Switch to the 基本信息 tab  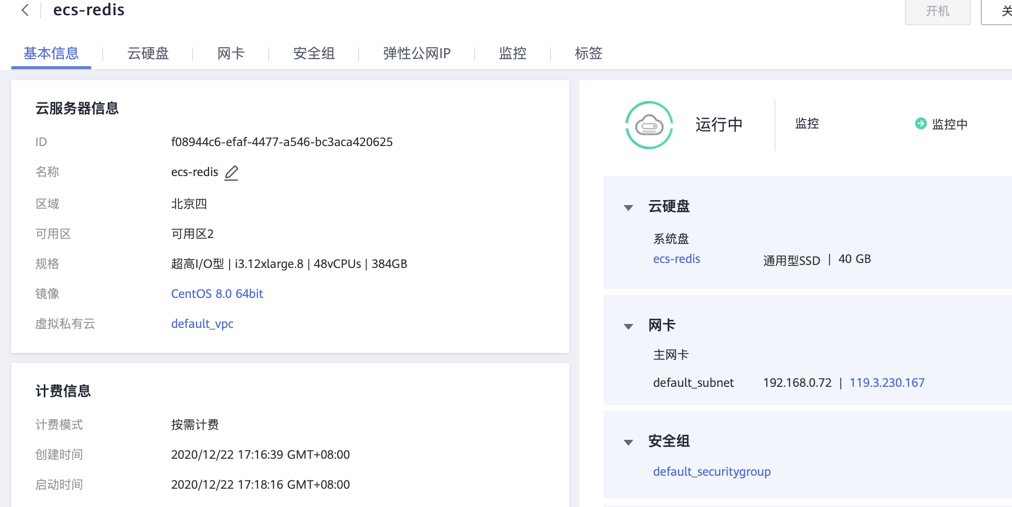[51, 53]
